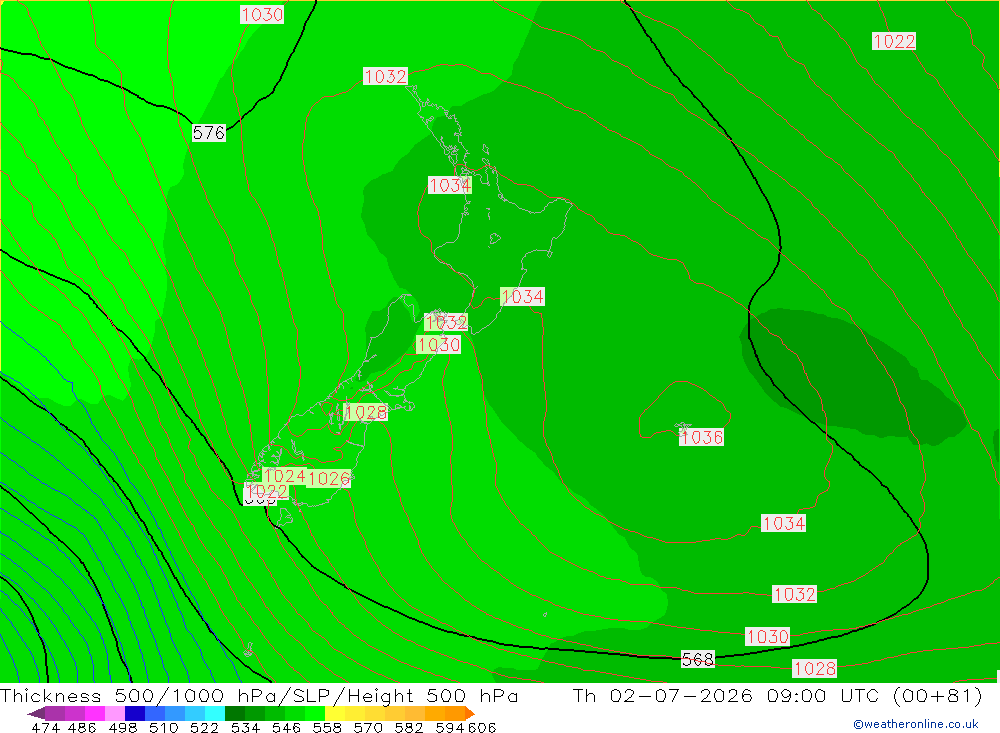Click the 1030 label above the 568 contour

coord(768,636)
